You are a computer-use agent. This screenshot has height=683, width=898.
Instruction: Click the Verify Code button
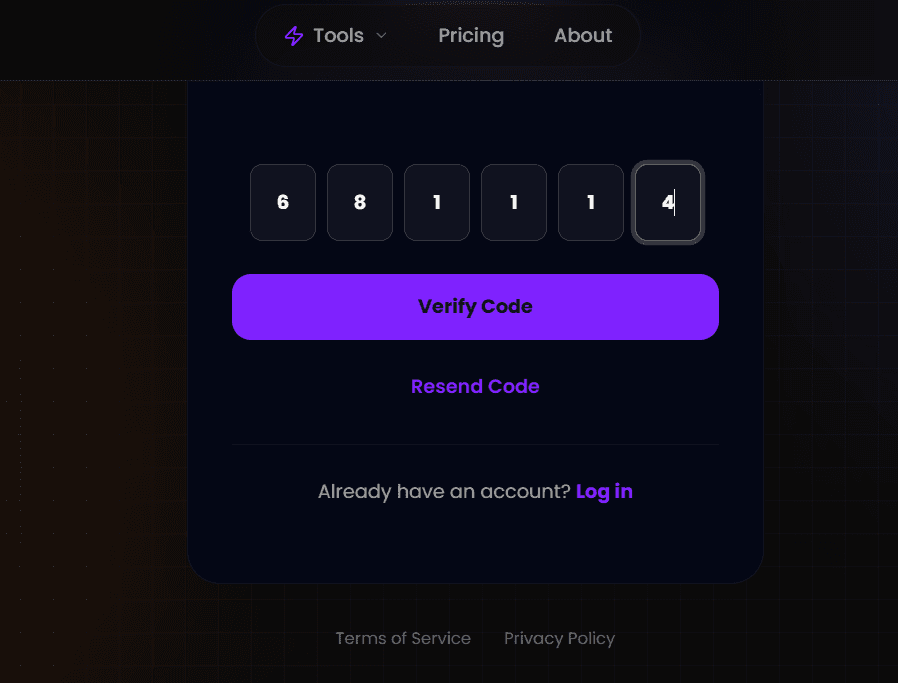pyautogui.click(x=475, y=306)
